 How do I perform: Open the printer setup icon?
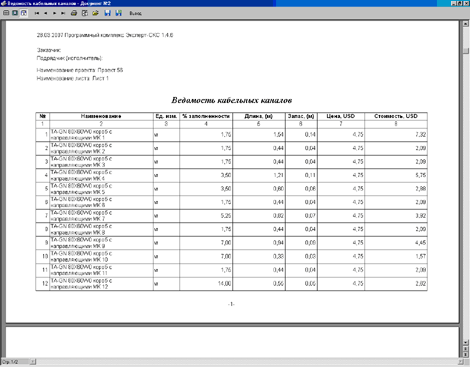point(85,13)
